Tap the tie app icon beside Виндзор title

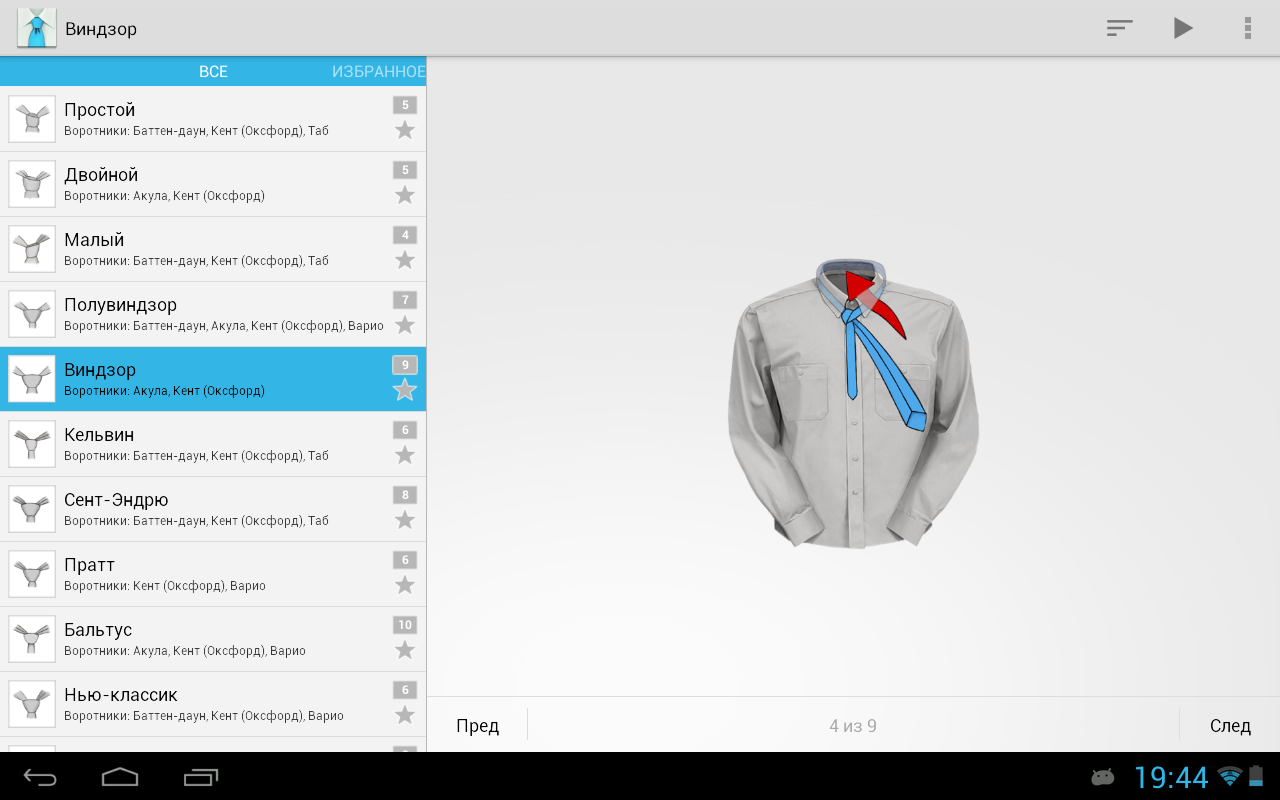click(37, 28)
